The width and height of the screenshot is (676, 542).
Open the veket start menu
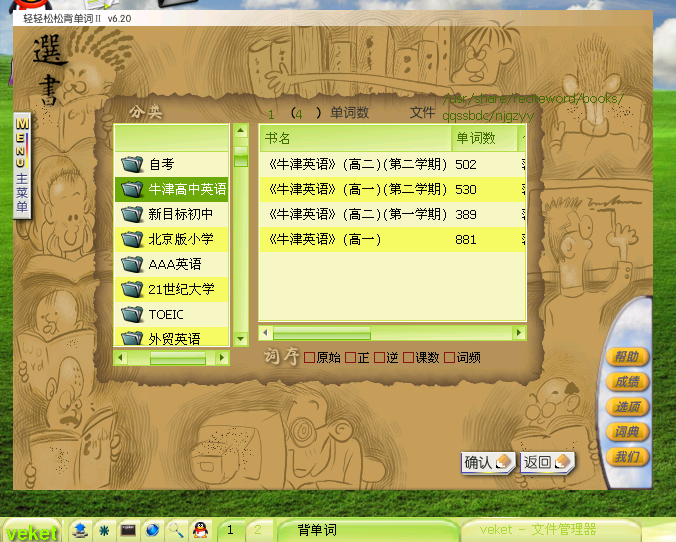tap(31, 531)
